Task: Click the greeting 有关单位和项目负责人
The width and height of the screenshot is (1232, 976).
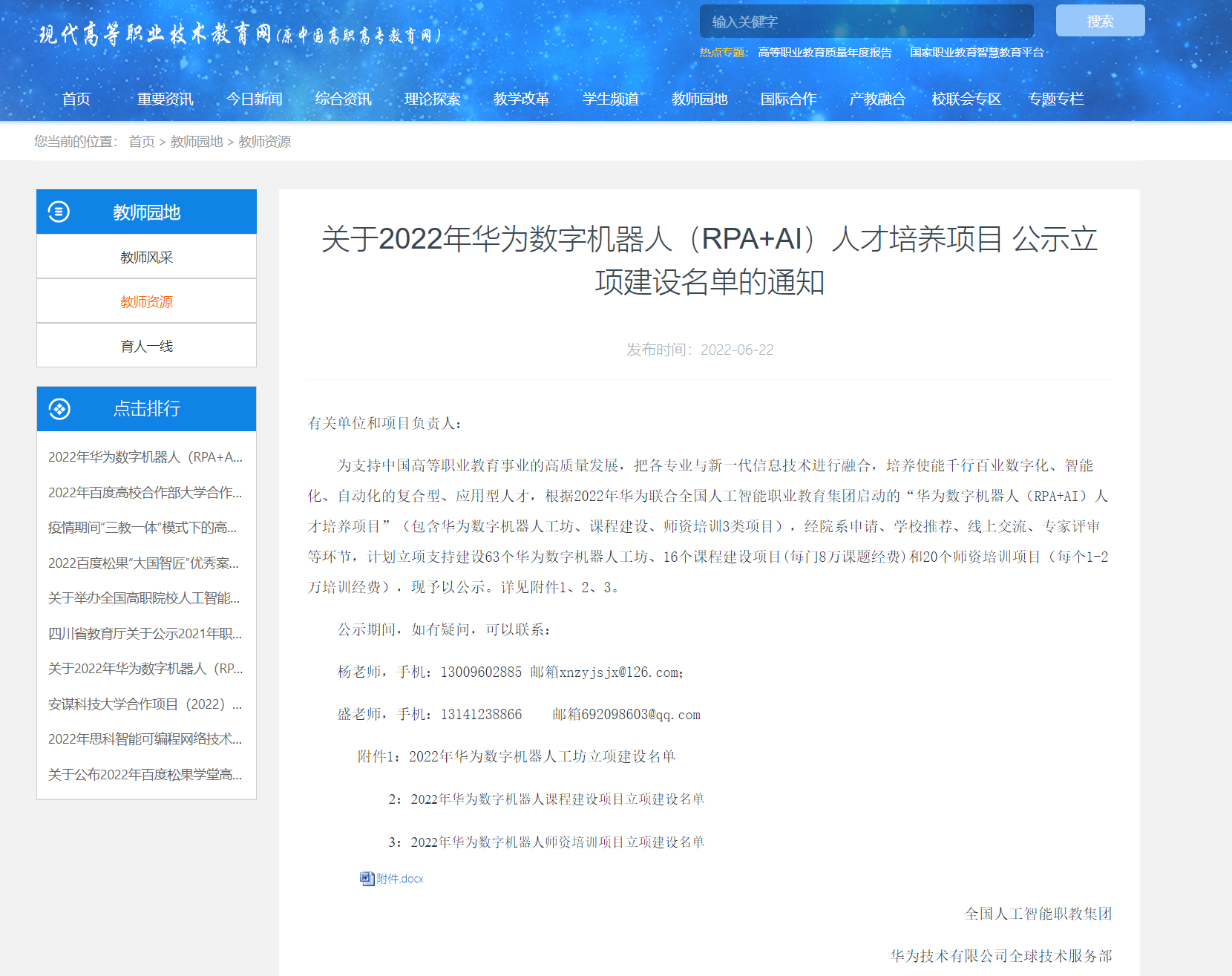Action: coord(384,423)
